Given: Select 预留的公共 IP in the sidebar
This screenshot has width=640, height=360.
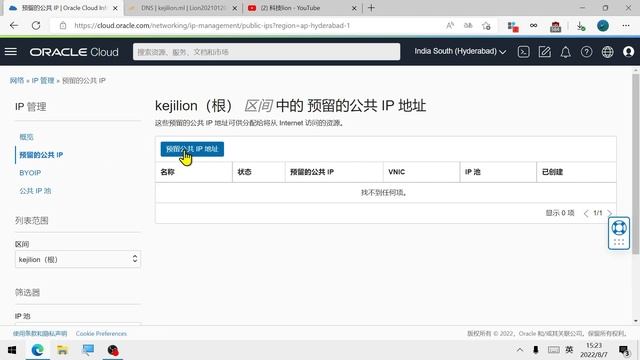Looking at the screenshot, I should tap(41, 155).
